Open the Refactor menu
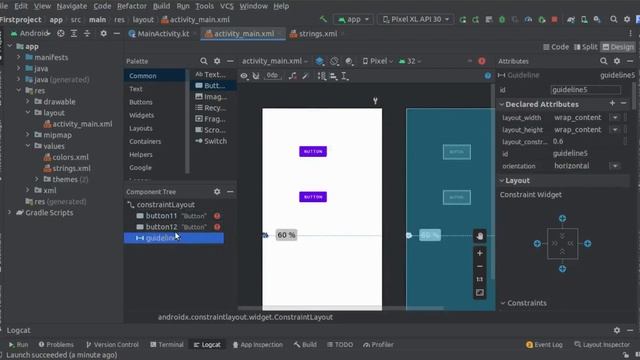Viewport: 640px width, 360px height. click(131, 6)
